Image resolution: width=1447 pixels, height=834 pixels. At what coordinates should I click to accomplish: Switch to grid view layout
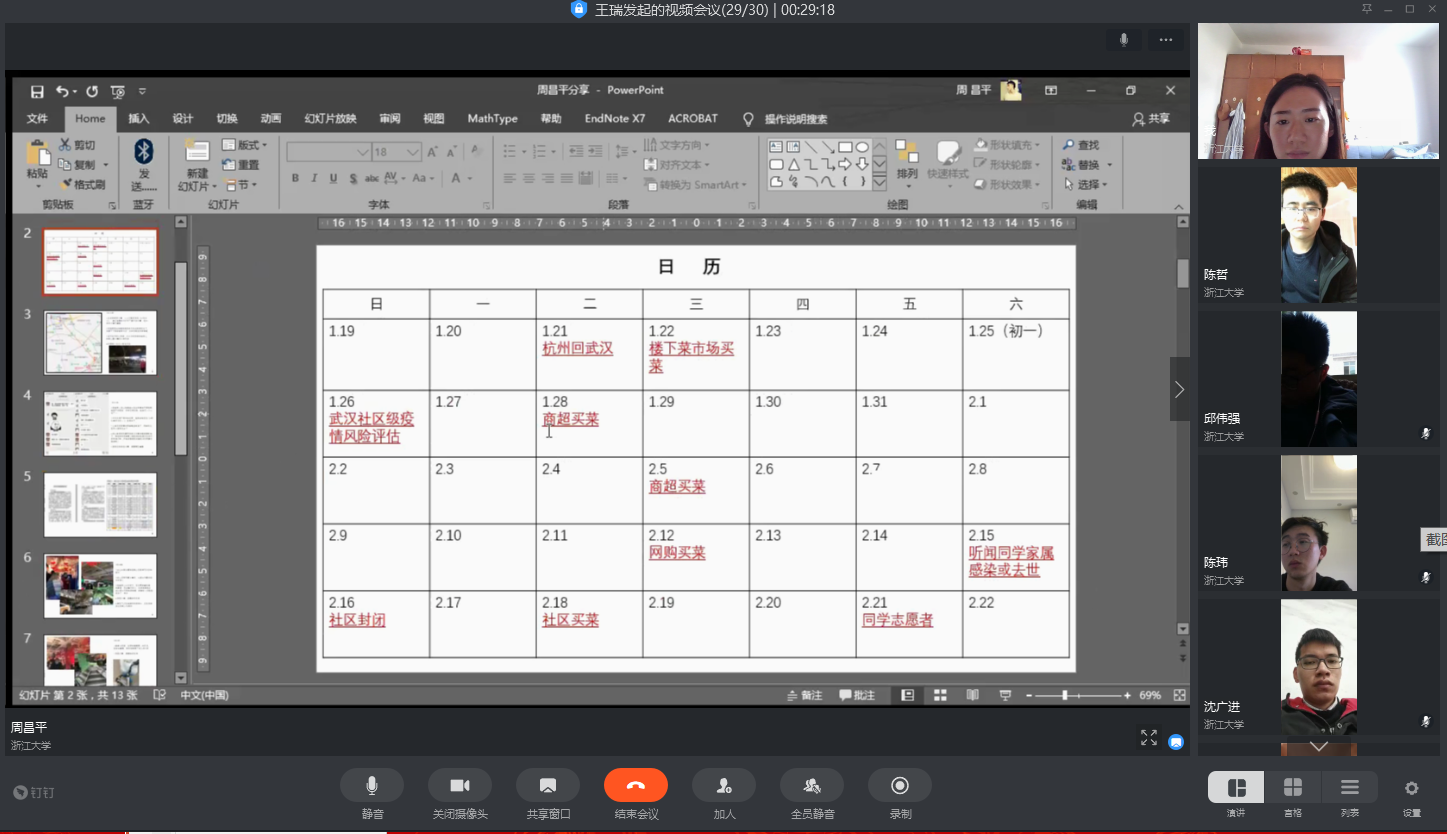click(1292, 788)
